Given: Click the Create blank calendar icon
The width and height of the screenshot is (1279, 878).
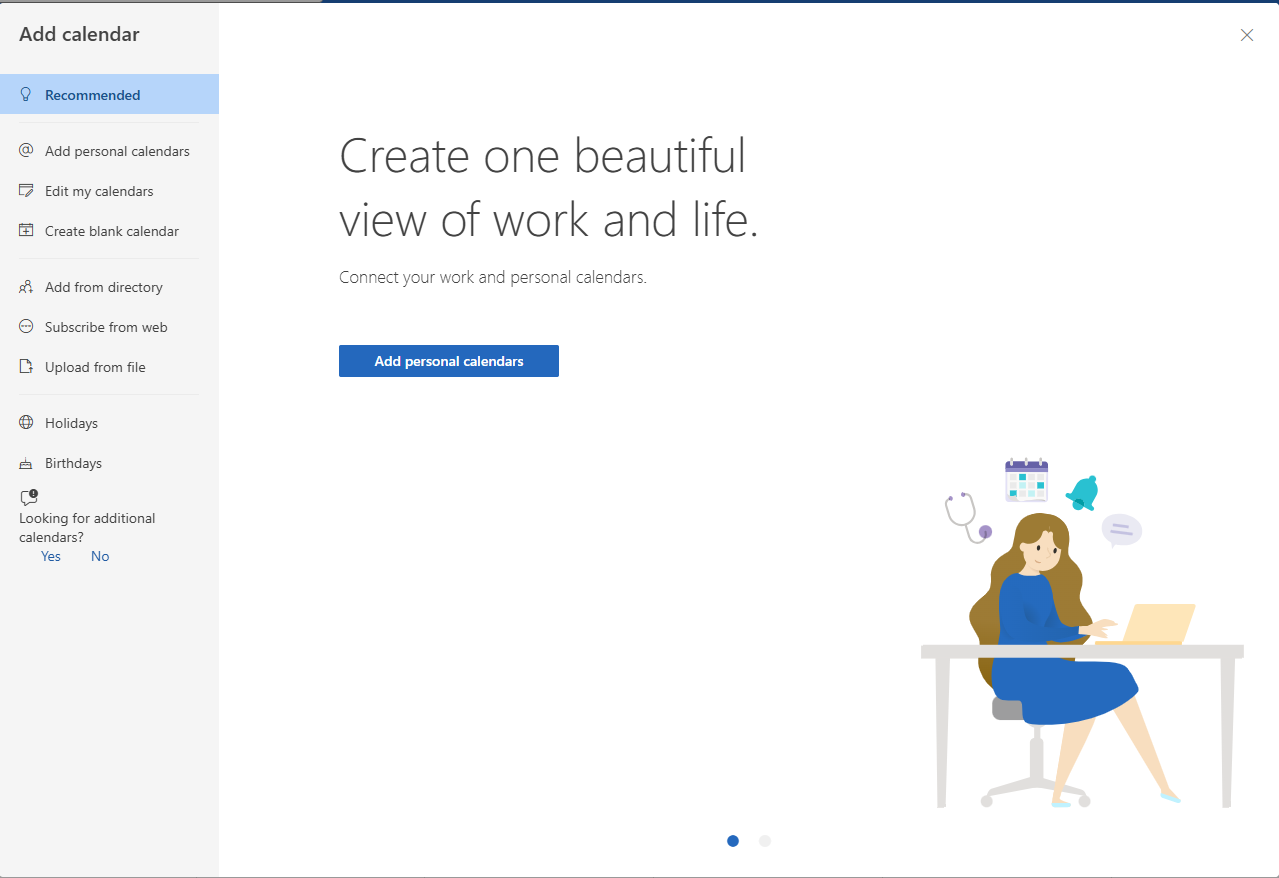Looking at the screenshot, I should coord(25,230).
